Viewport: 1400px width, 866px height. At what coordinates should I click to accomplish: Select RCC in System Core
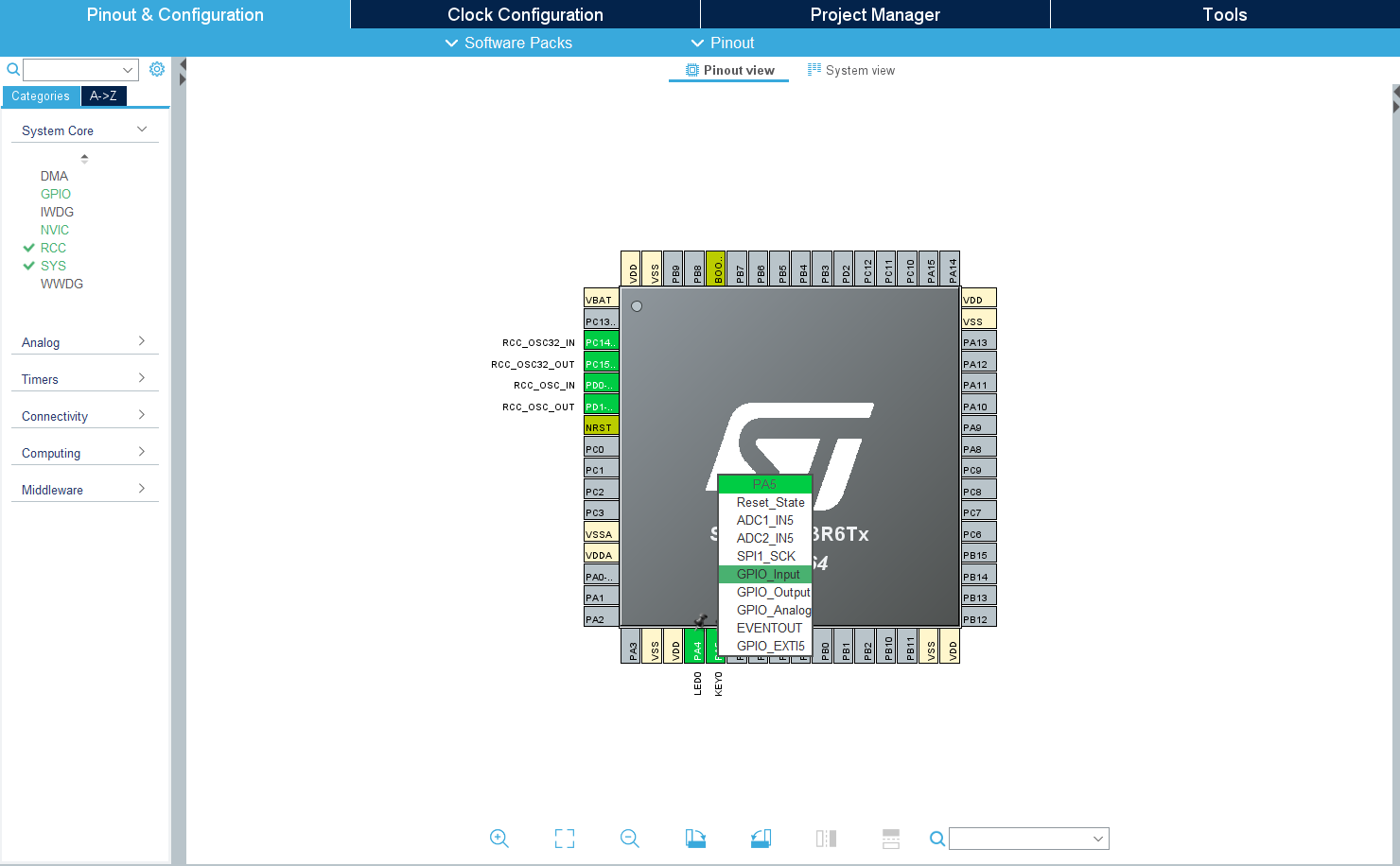(53, 248)
